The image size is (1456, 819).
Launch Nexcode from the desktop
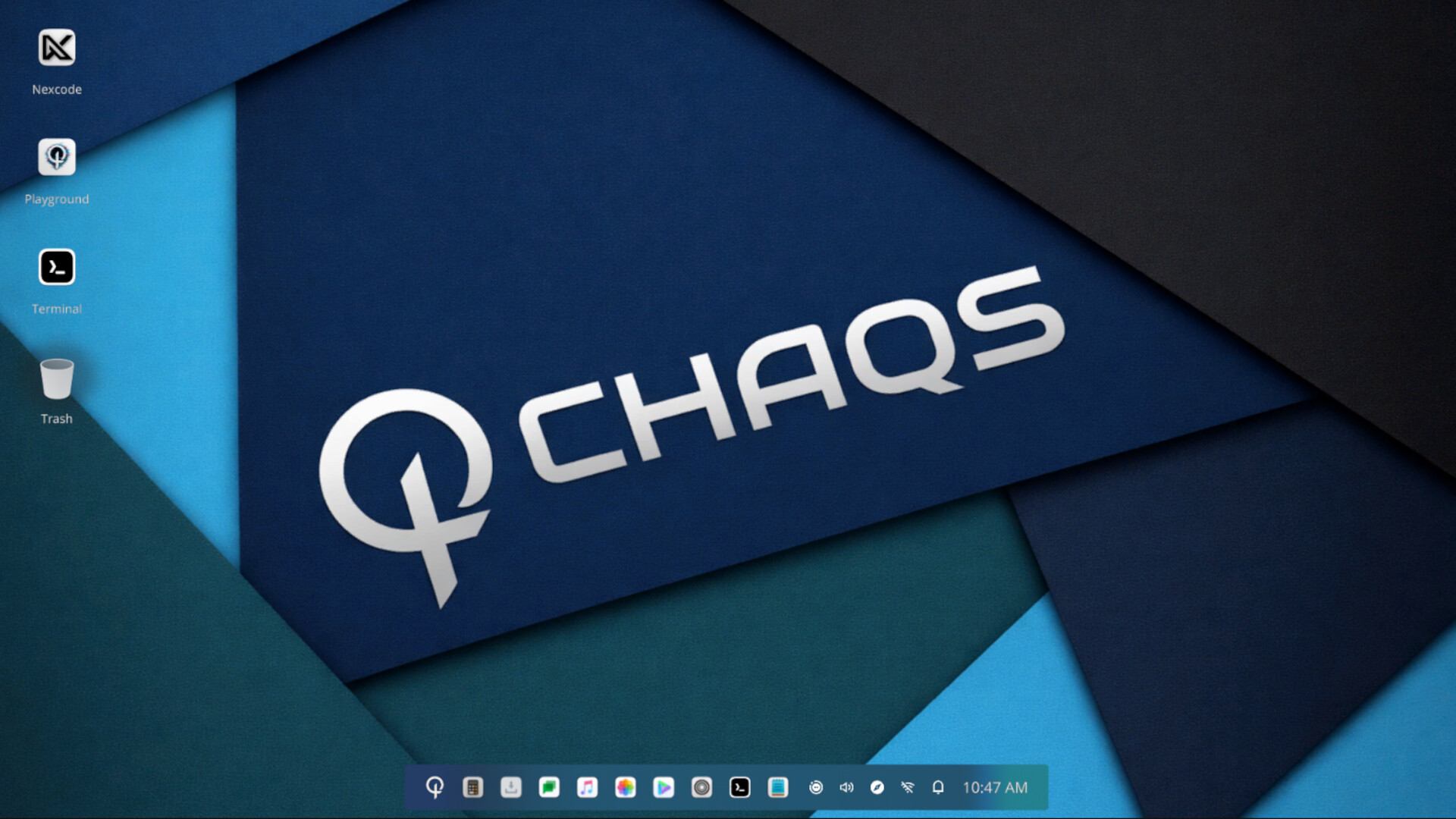coord(57,47)
